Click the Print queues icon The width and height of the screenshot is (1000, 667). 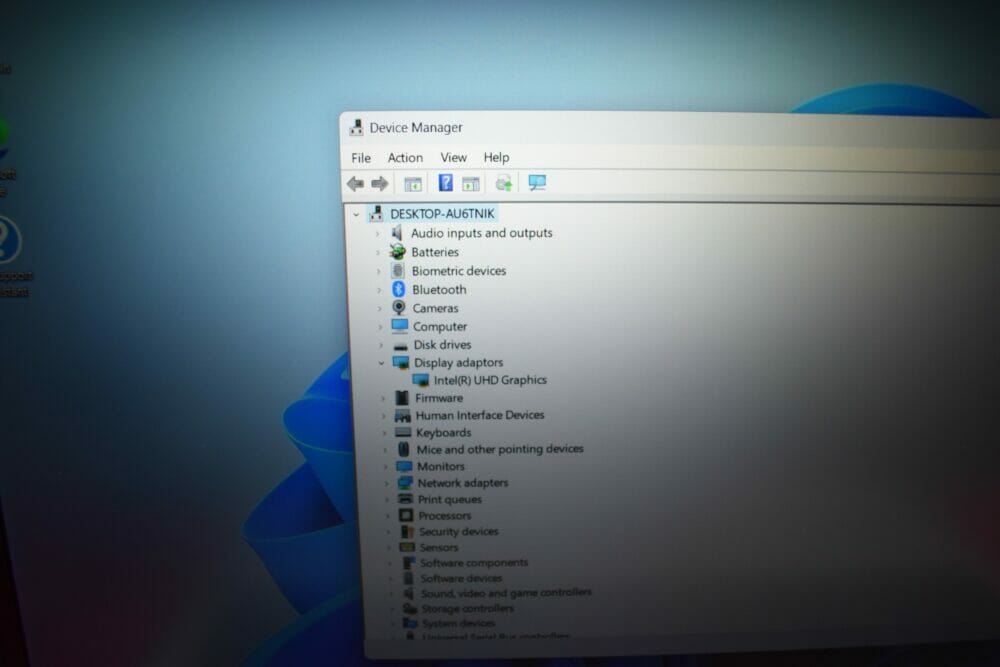point(405,499)
